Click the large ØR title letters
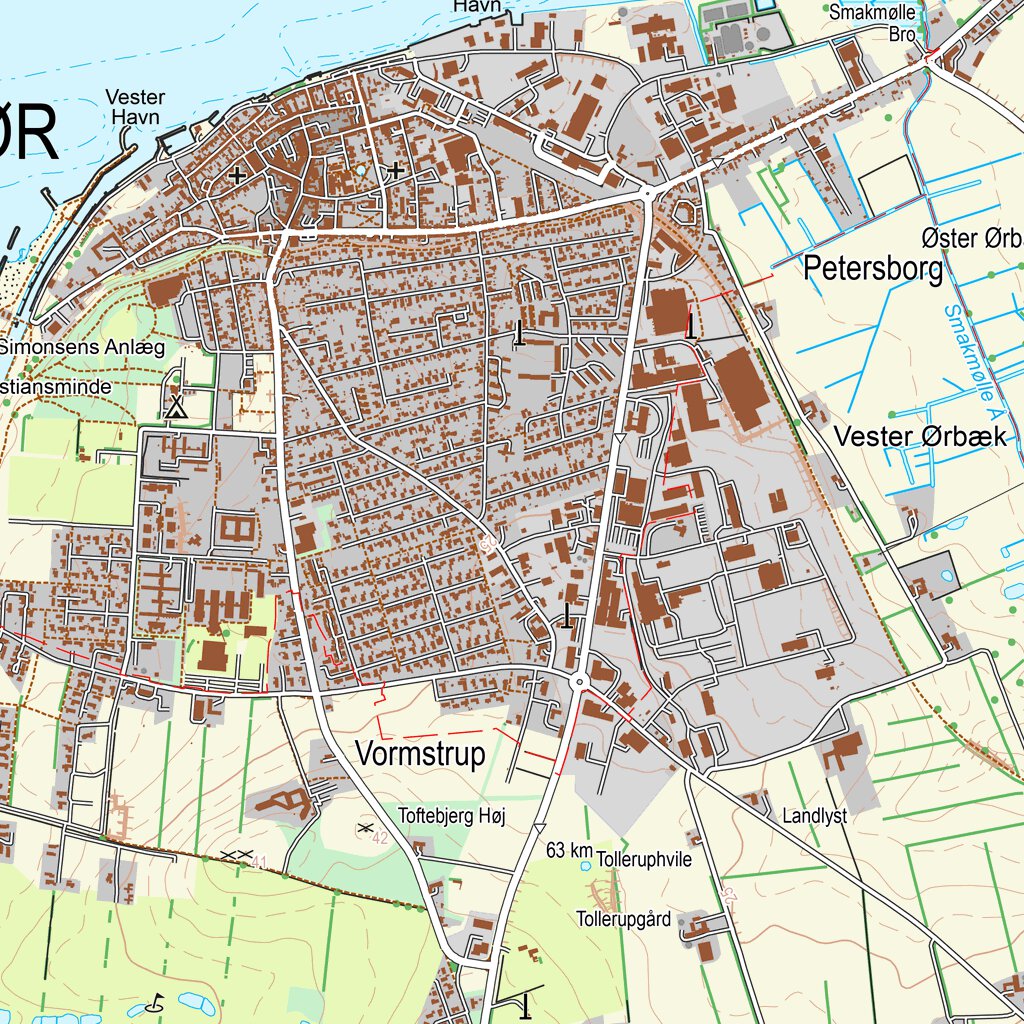1024x1024 pixels. [x=29, y=132]
